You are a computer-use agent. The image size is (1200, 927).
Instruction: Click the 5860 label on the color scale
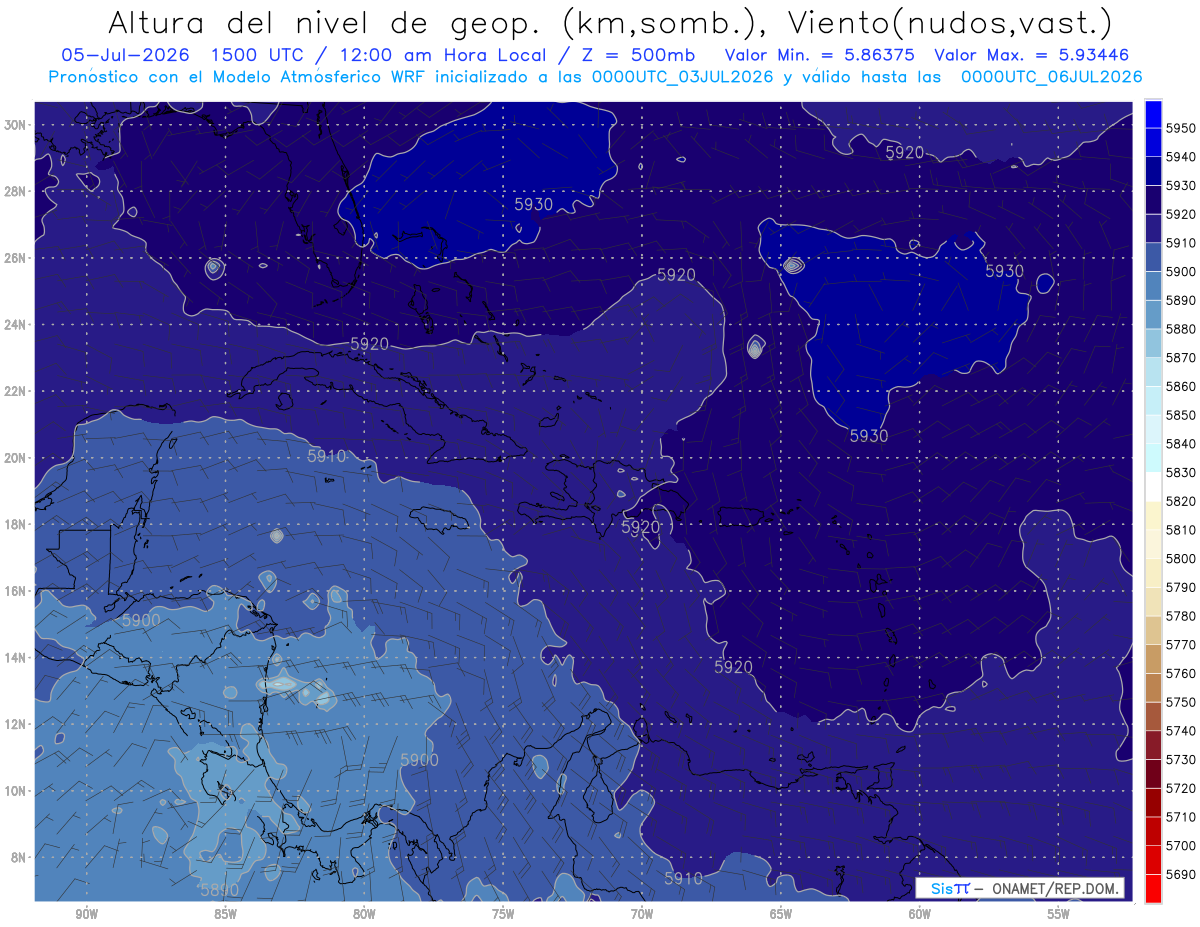[1181, 386]
